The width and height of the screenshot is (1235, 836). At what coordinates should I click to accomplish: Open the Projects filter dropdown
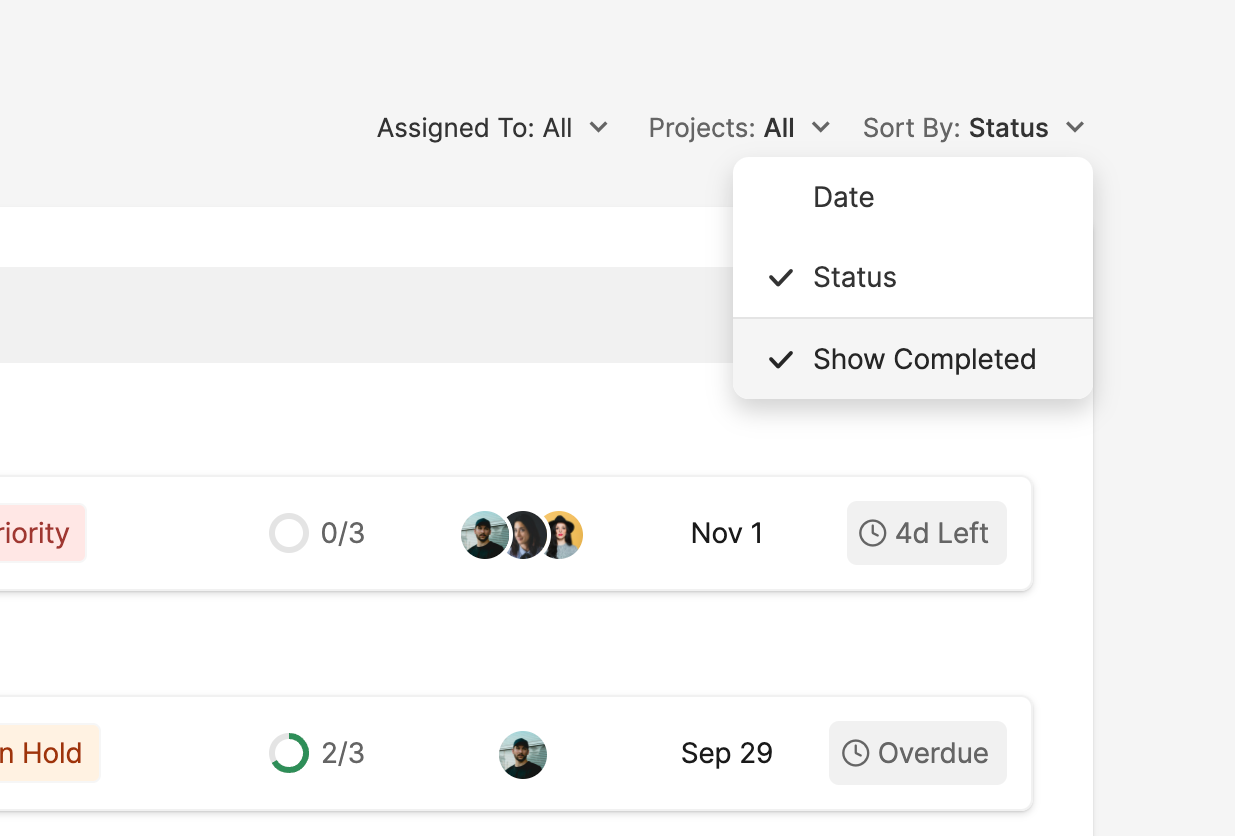pyautogui.click(x=739, y=128)
